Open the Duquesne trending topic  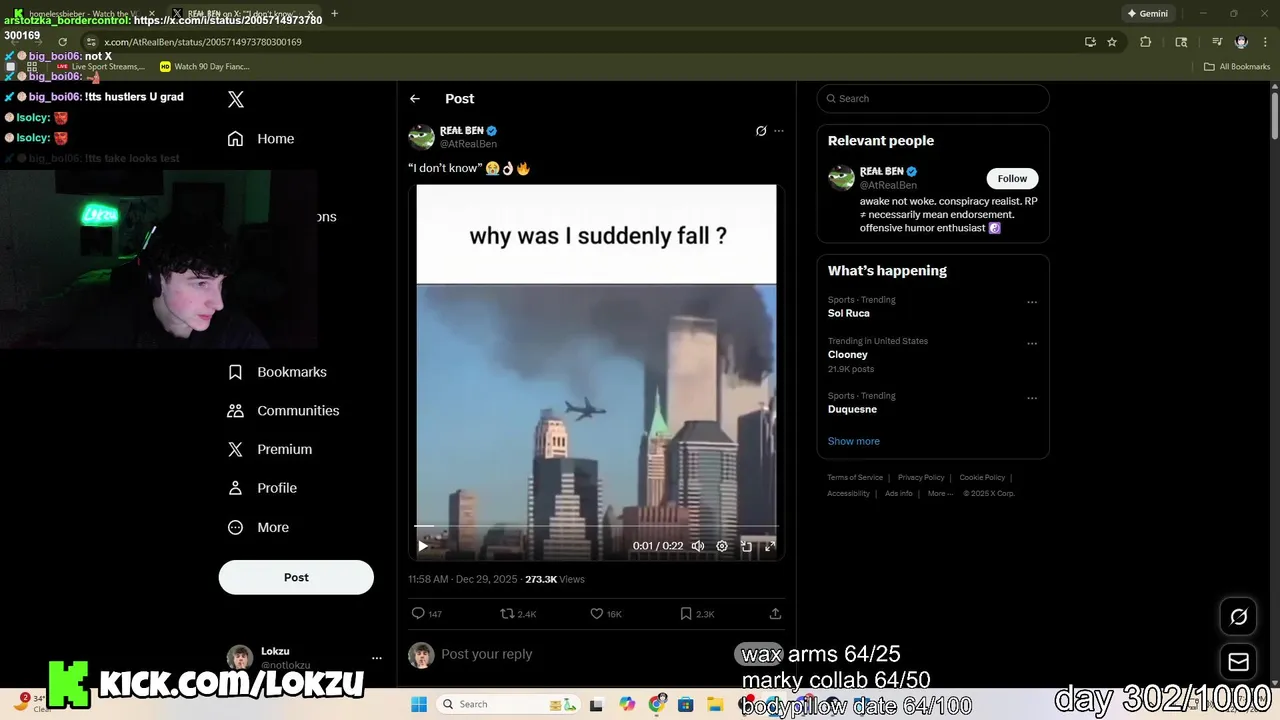click(852, 409)
